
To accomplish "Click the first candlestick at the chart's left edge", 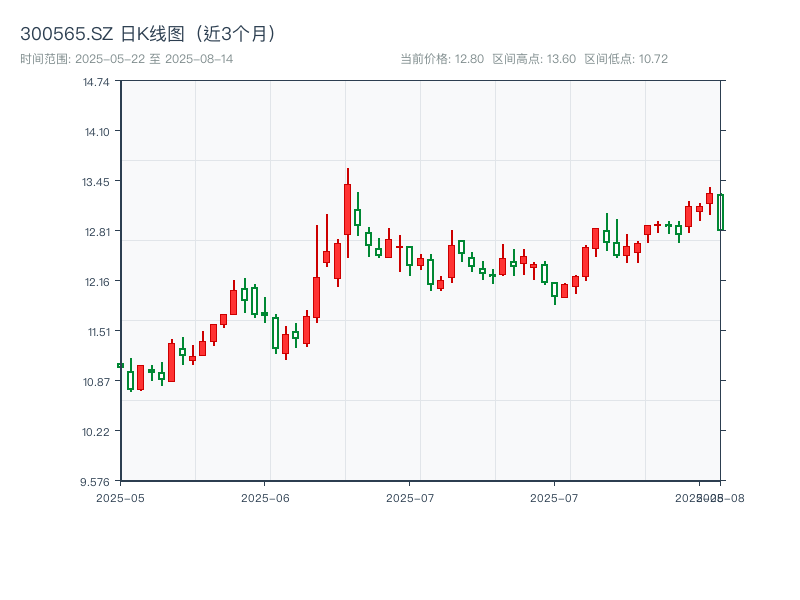I will click(121, 365).
